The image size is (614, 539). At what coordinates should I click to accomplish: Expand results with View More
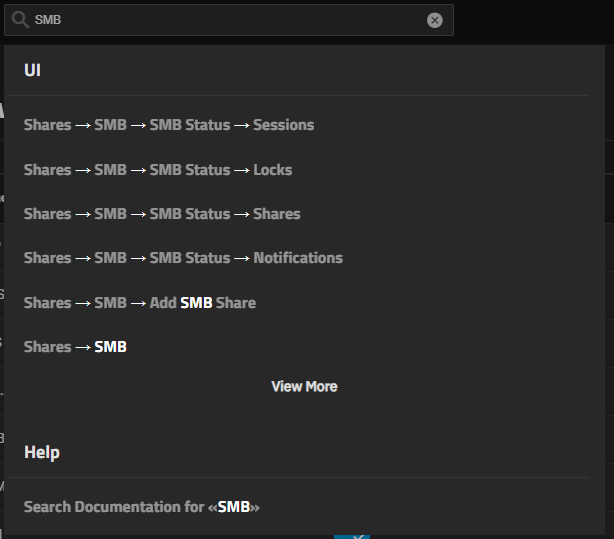304,387
